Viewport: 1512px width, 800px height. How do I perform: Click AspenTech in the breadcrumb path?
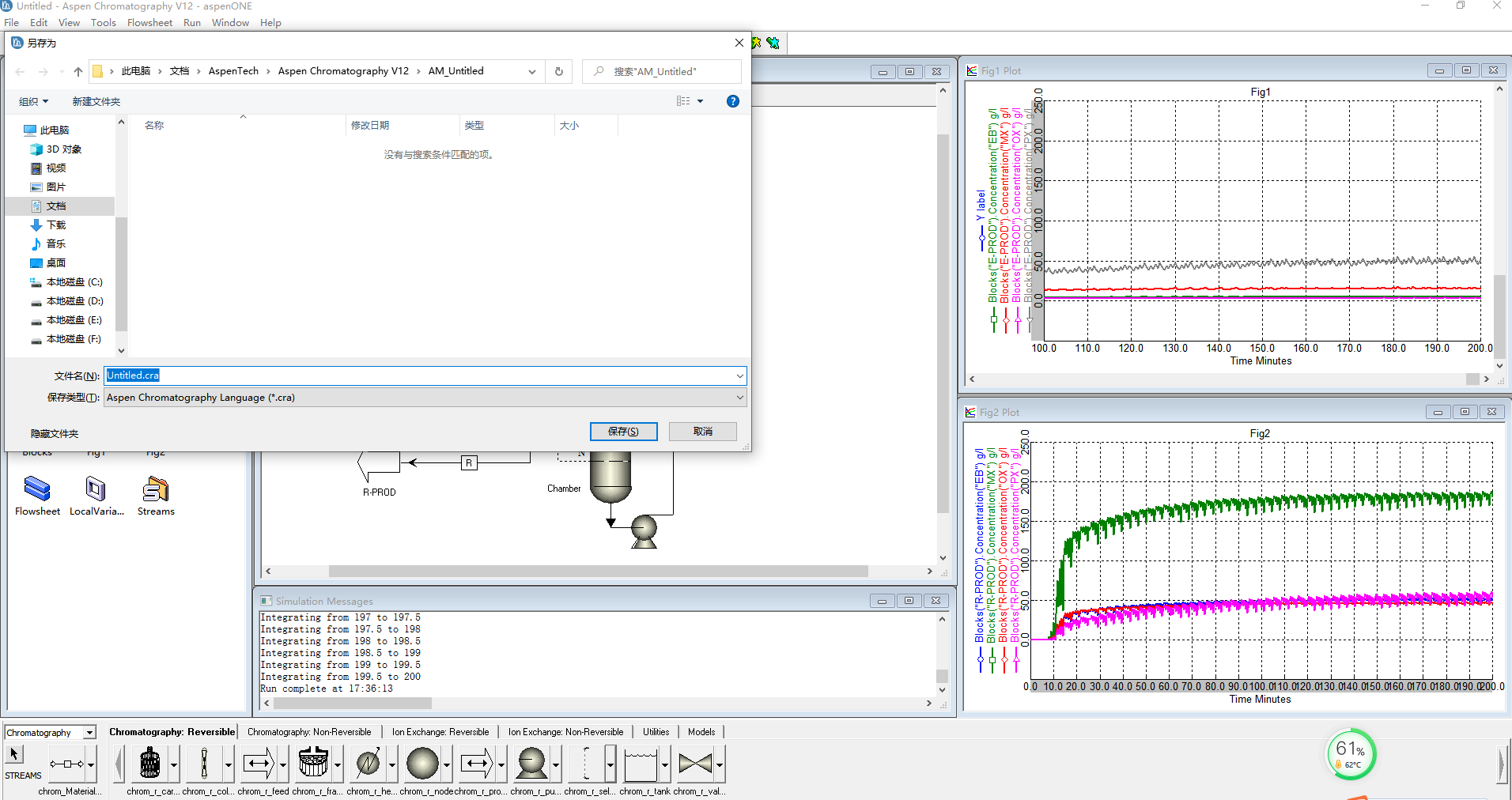coord(233,71)
